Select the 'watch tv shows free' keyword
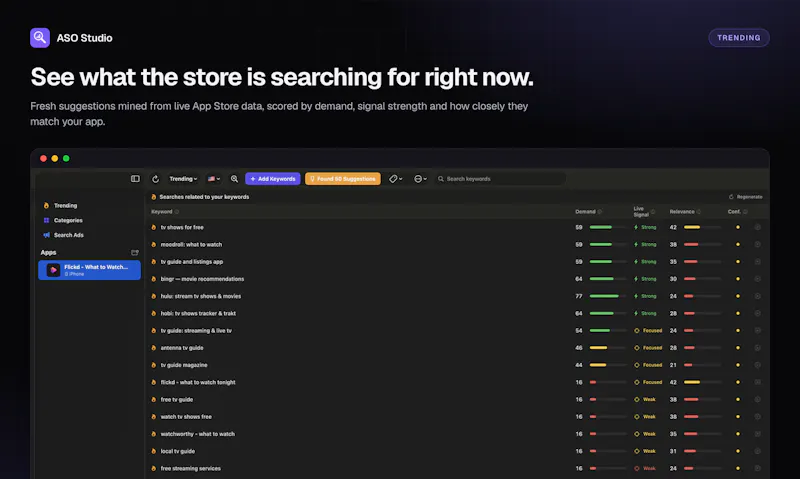Viewport: 800px width, 479px height. point(186,417)
